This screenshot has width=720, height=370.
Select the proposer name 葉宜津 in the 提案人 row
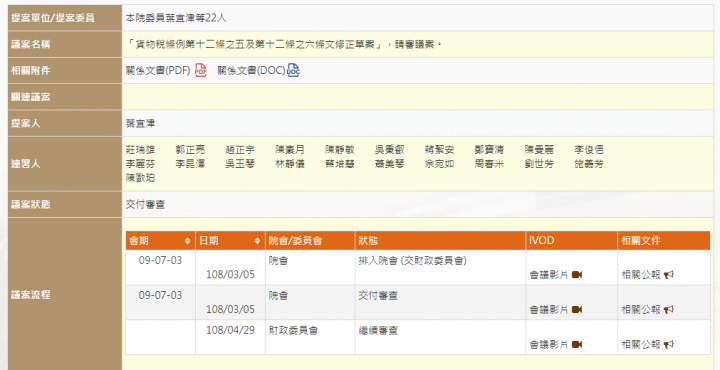click(x=141, y=123)
